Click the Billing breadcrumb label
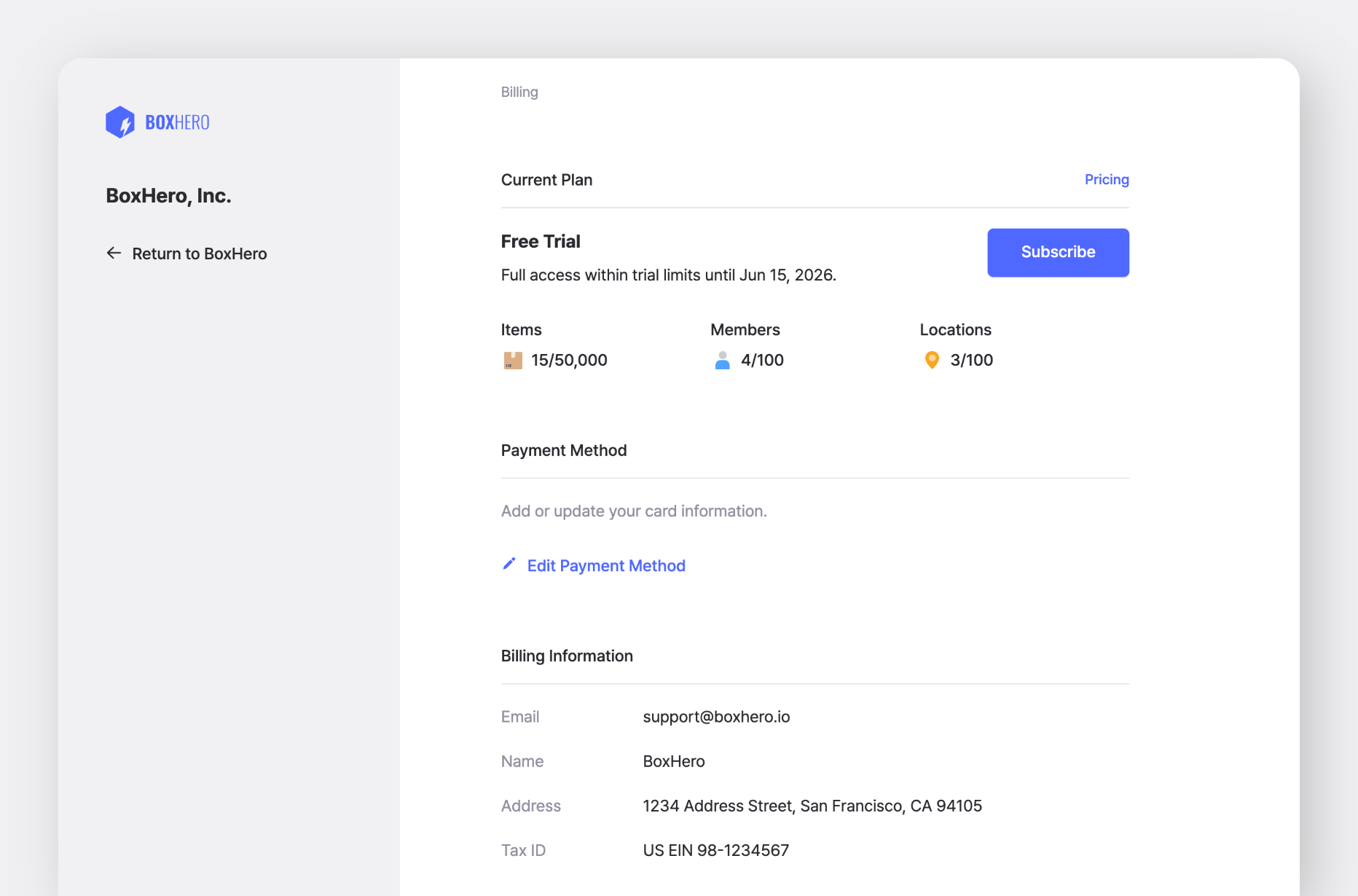 pos(519,93)
